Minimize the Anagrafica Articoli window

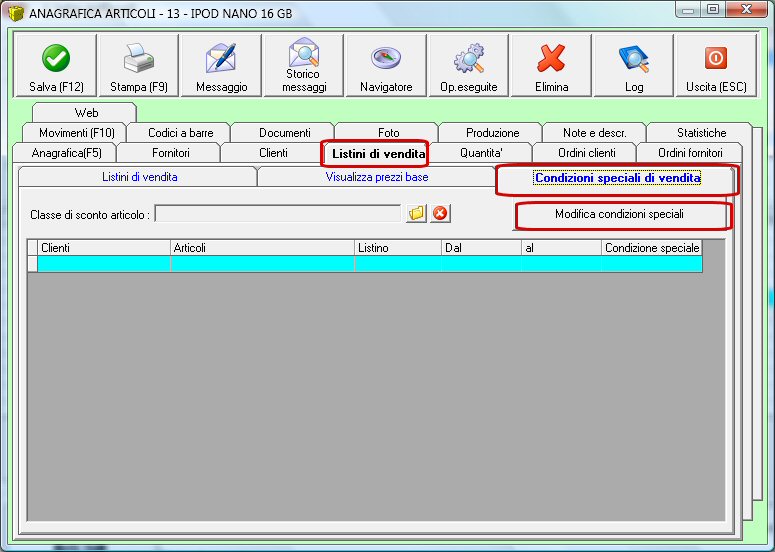tap(689, 9)
